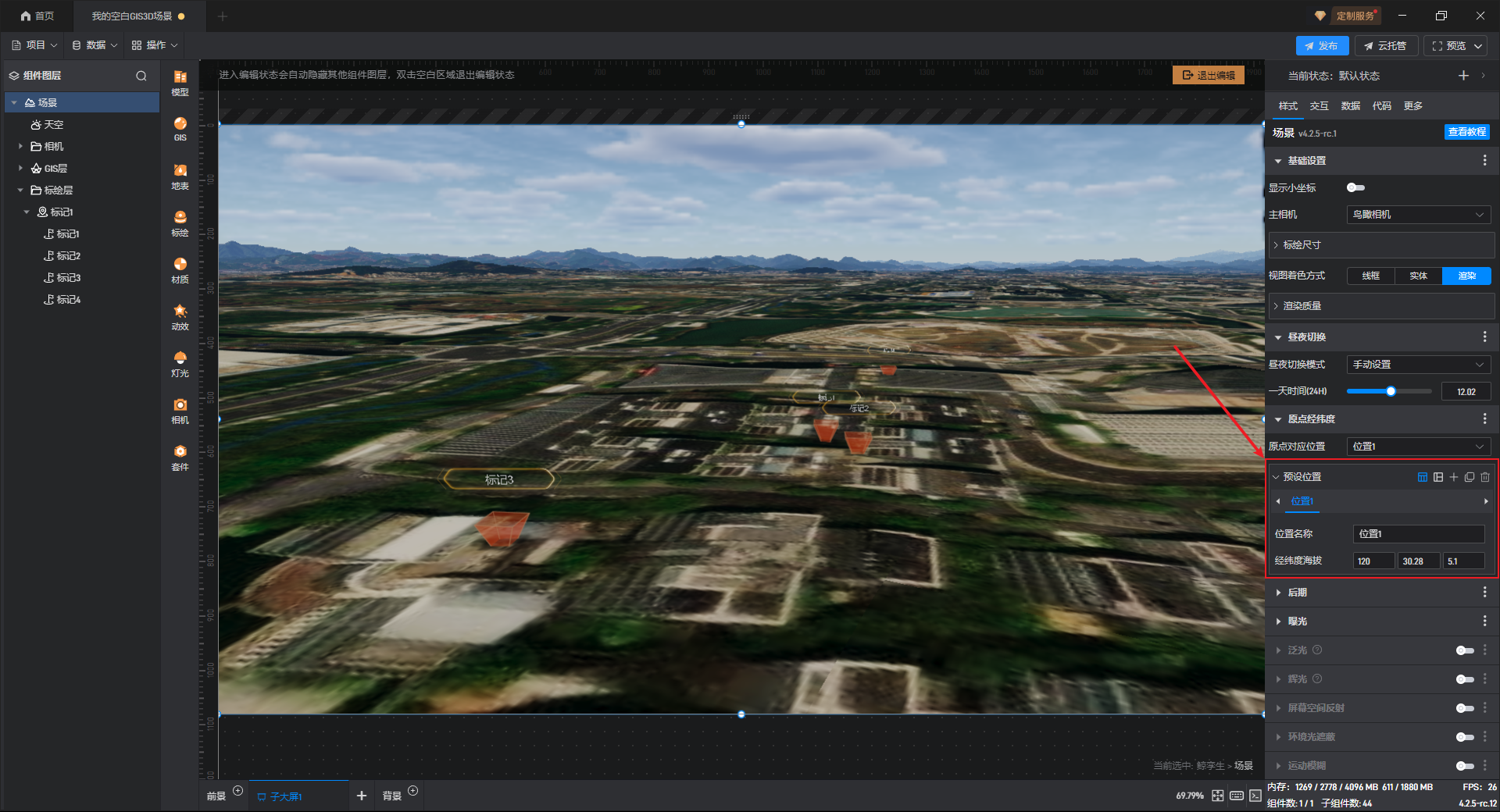1500x812 pixels.
Task: Open the 灯光 (Lighting) tool icon
Action: click(180, 363)
